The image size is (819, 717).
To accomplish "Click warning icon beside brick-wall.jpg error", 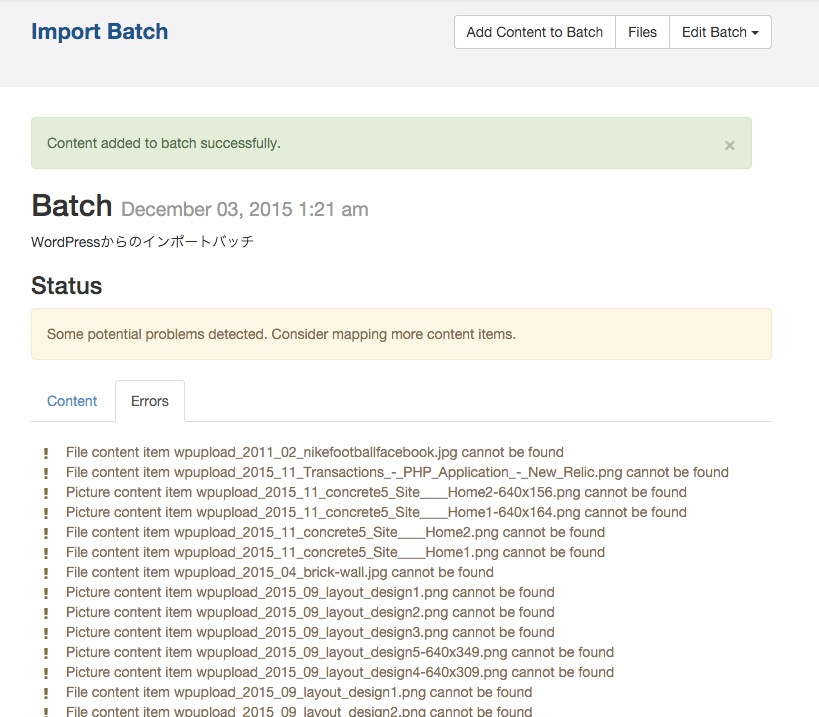I will coord(46,573).
